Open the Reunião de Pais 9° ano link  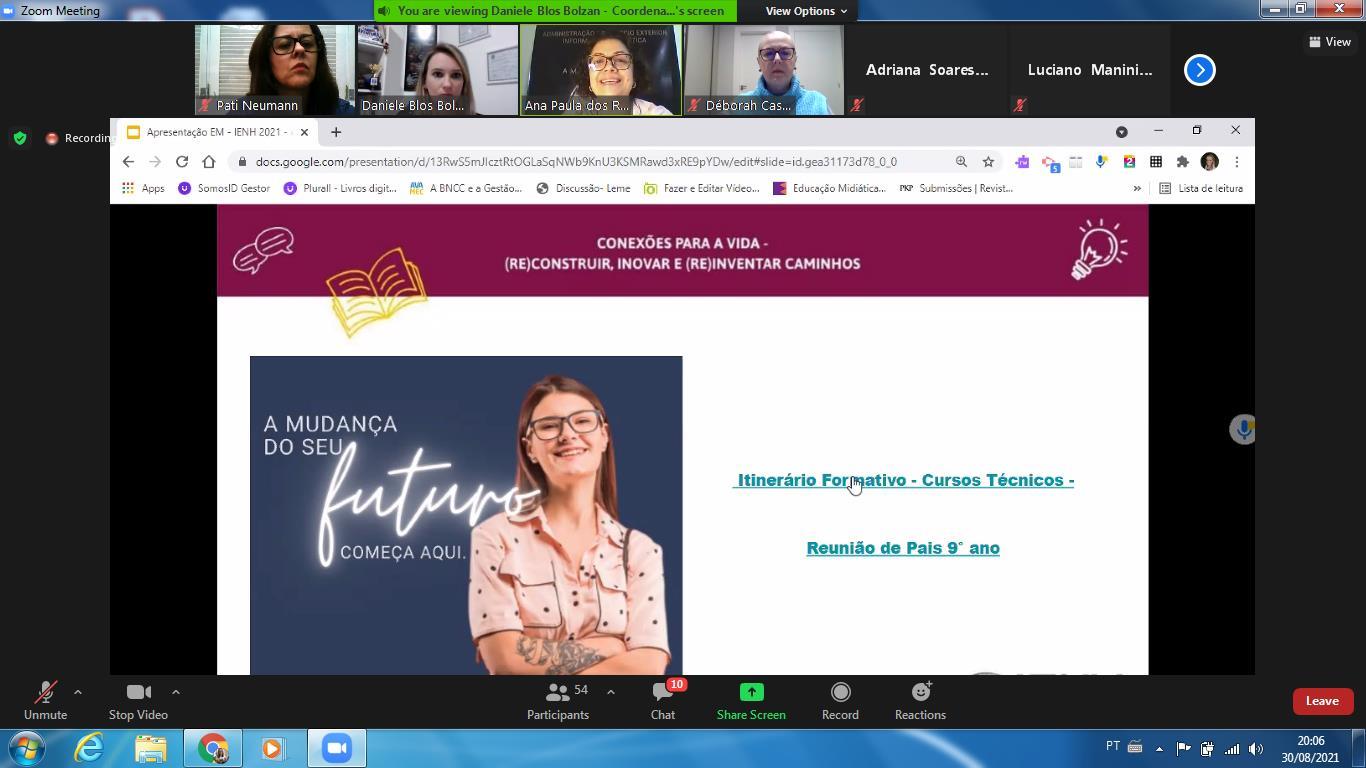pos(903,548)
